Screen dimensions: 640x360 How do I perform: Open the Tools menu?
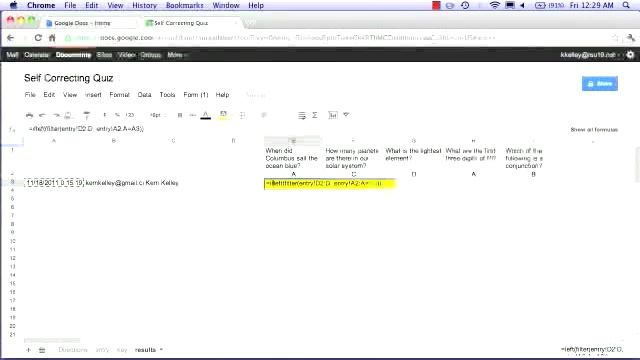tap(167, 95)
